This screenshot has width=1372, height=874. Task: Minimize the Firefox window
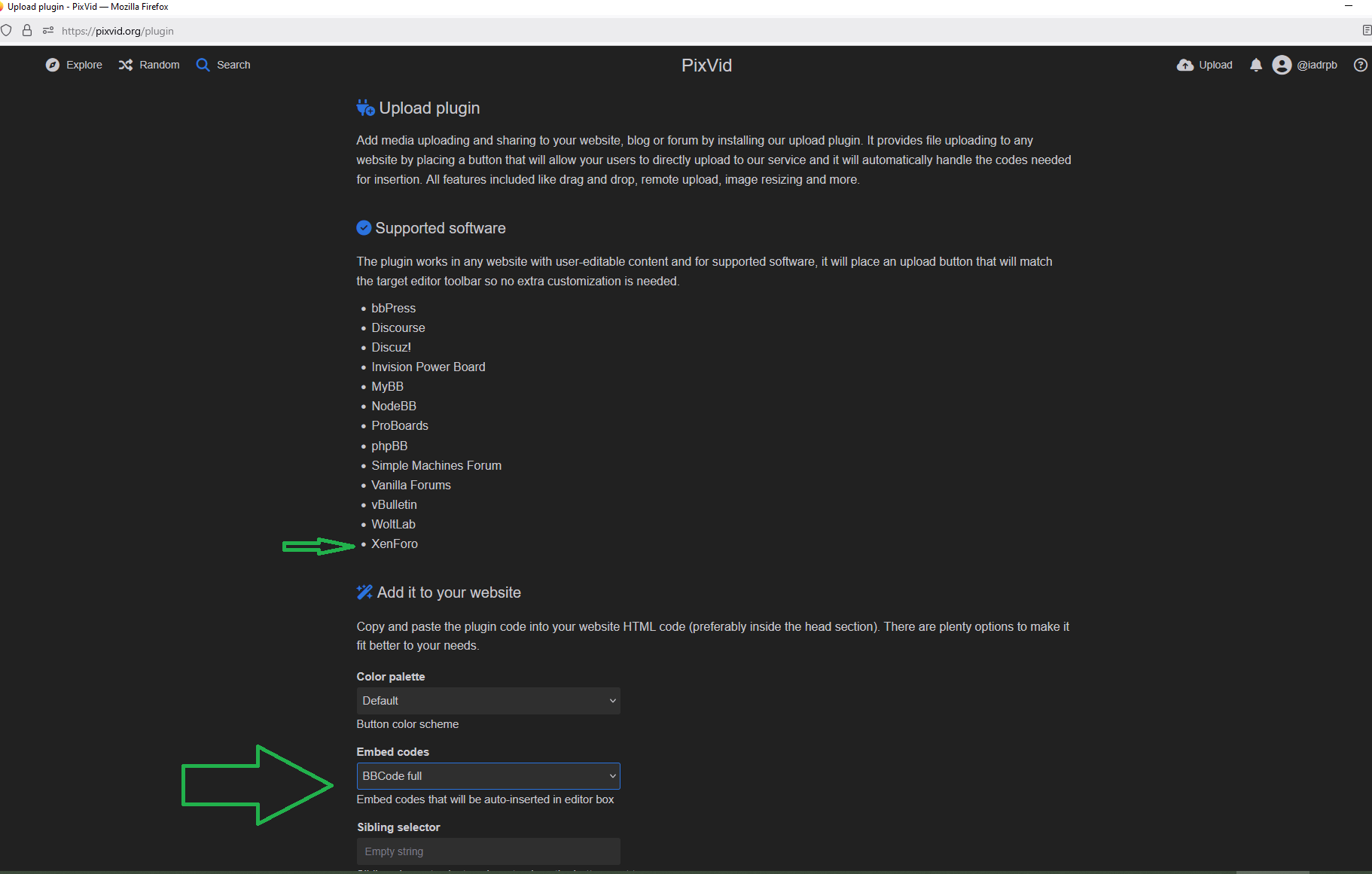(x=1349, y=6)
